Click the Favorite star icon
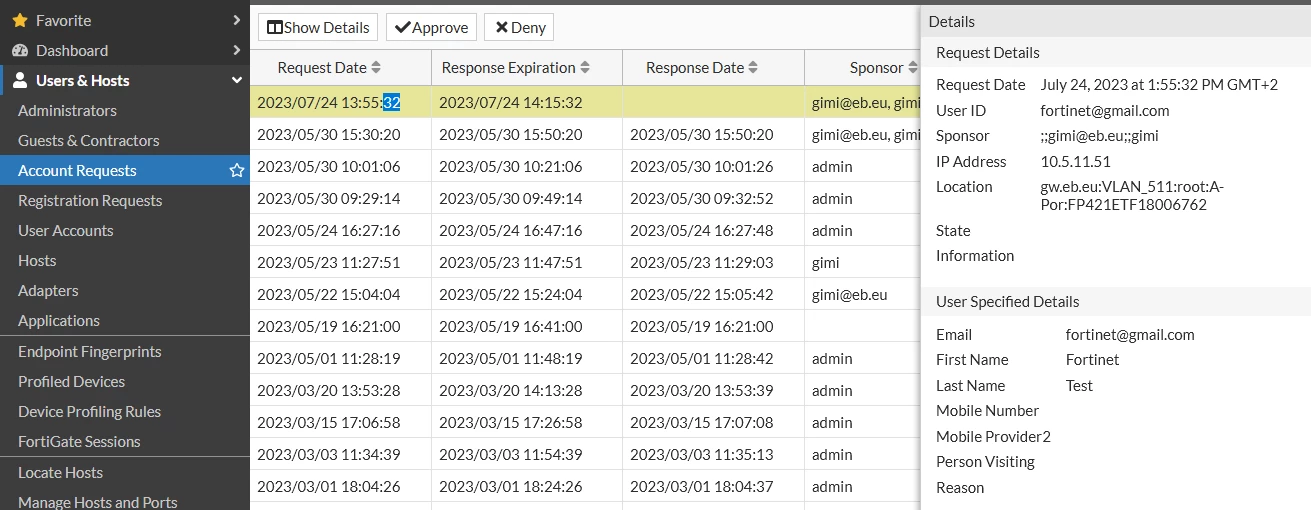Viewport: 1311px width, 510px height. tap(20, 20)
